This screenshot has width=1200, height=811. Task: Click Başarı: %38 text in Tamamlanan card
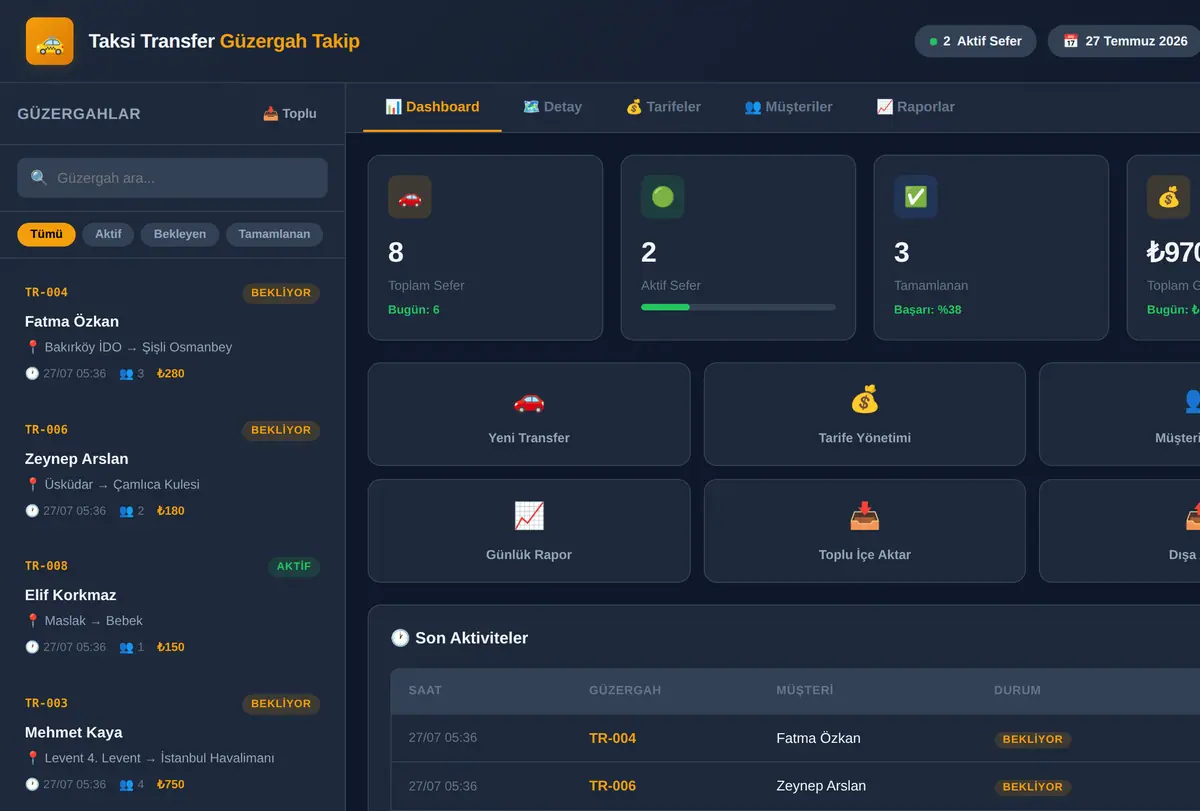(x=928, y=310)
